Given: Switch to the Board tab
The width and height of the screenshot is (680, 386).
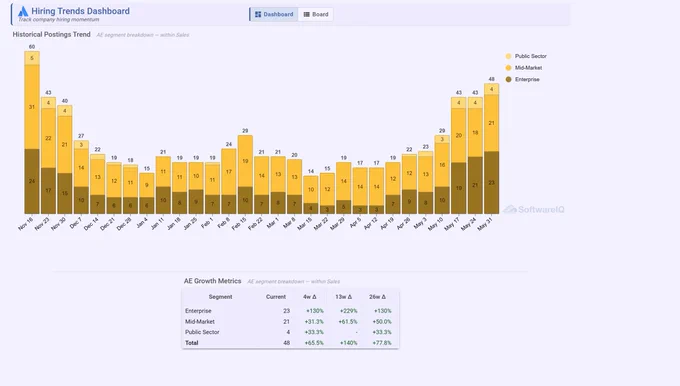Looking at the screenshot, I should 316,14.
